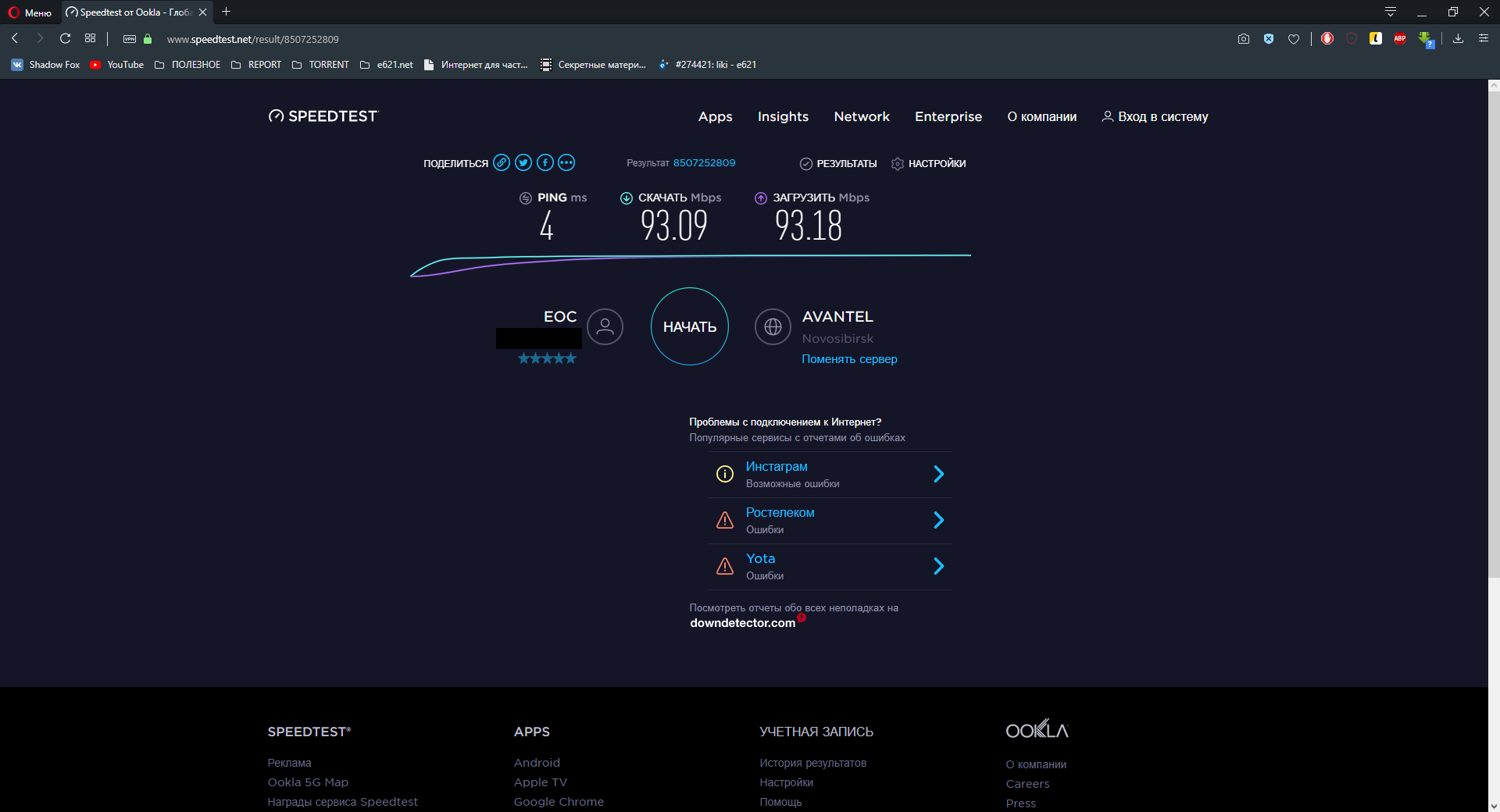Share result on Twitter icon
This screenshot has height=812, width=1500.
(523, 162)
